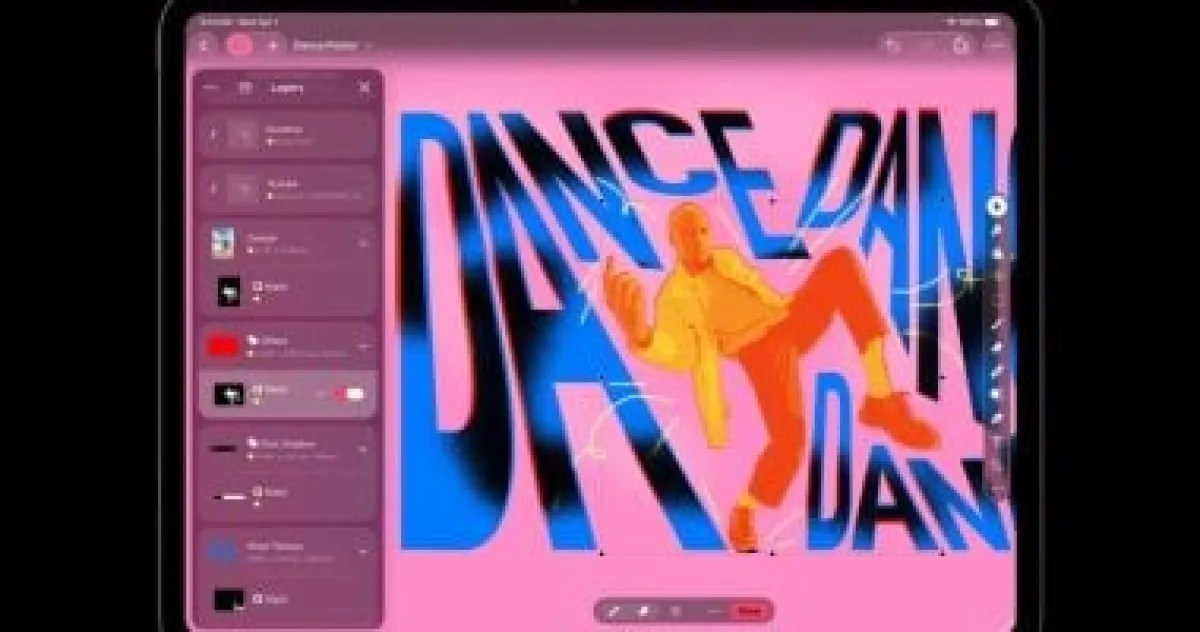Select the mask row under the dancer-thumbnail layer
This screenshot has height=632, width=1200.
pos(288,291)
